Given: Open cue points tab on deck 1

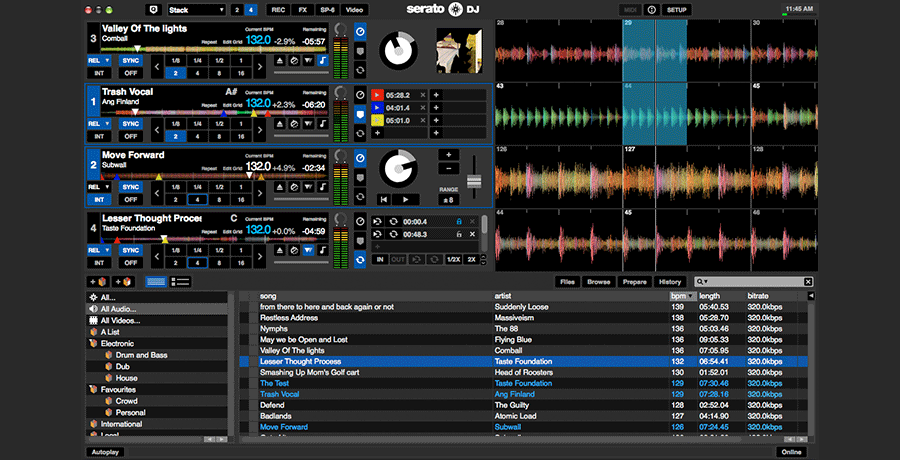Looking at the screenshot, I should tap(360, 114).
